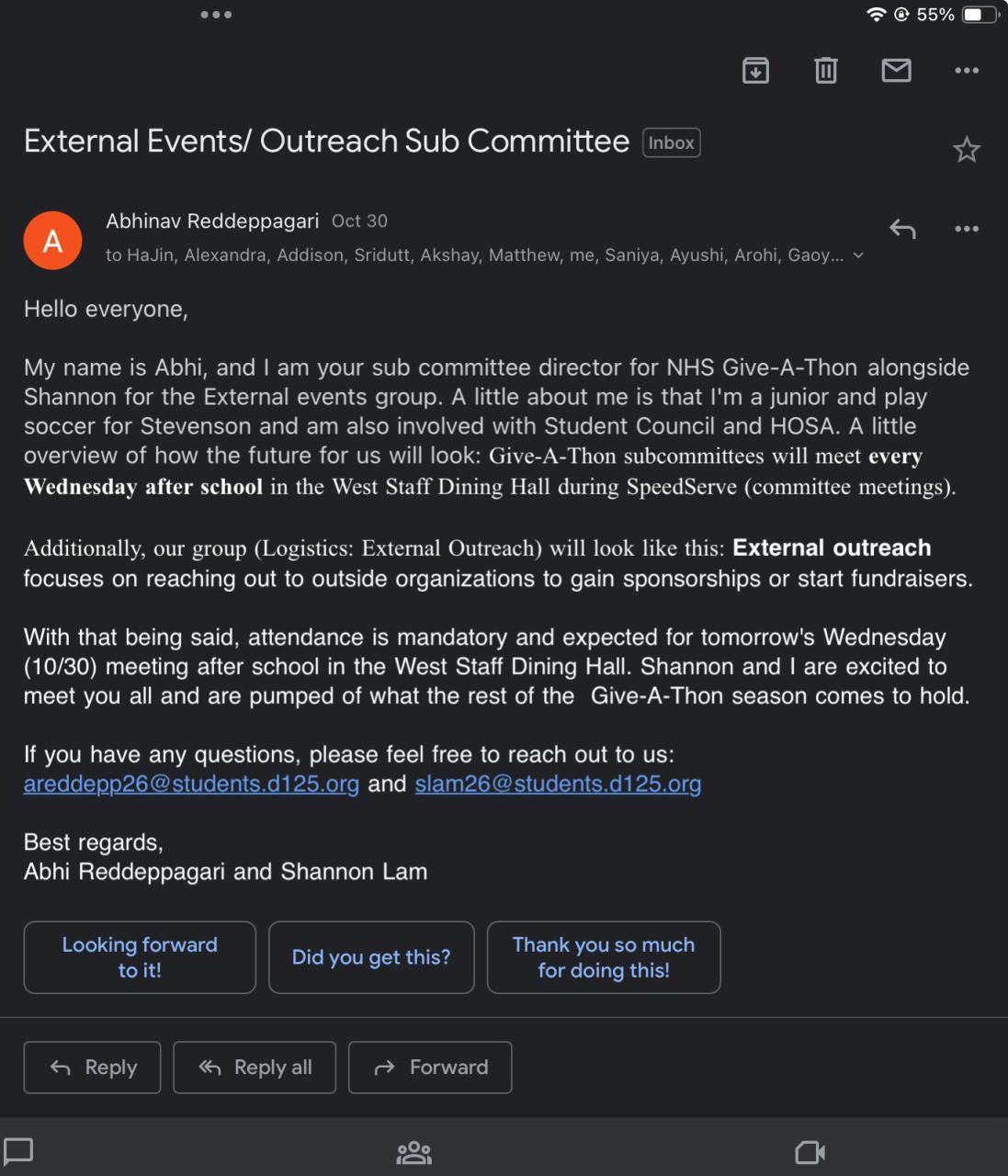Viewport: 1008px width, 1176px height.
Task: Tap Abhinav's orange avatar circle
Action: 53,241
